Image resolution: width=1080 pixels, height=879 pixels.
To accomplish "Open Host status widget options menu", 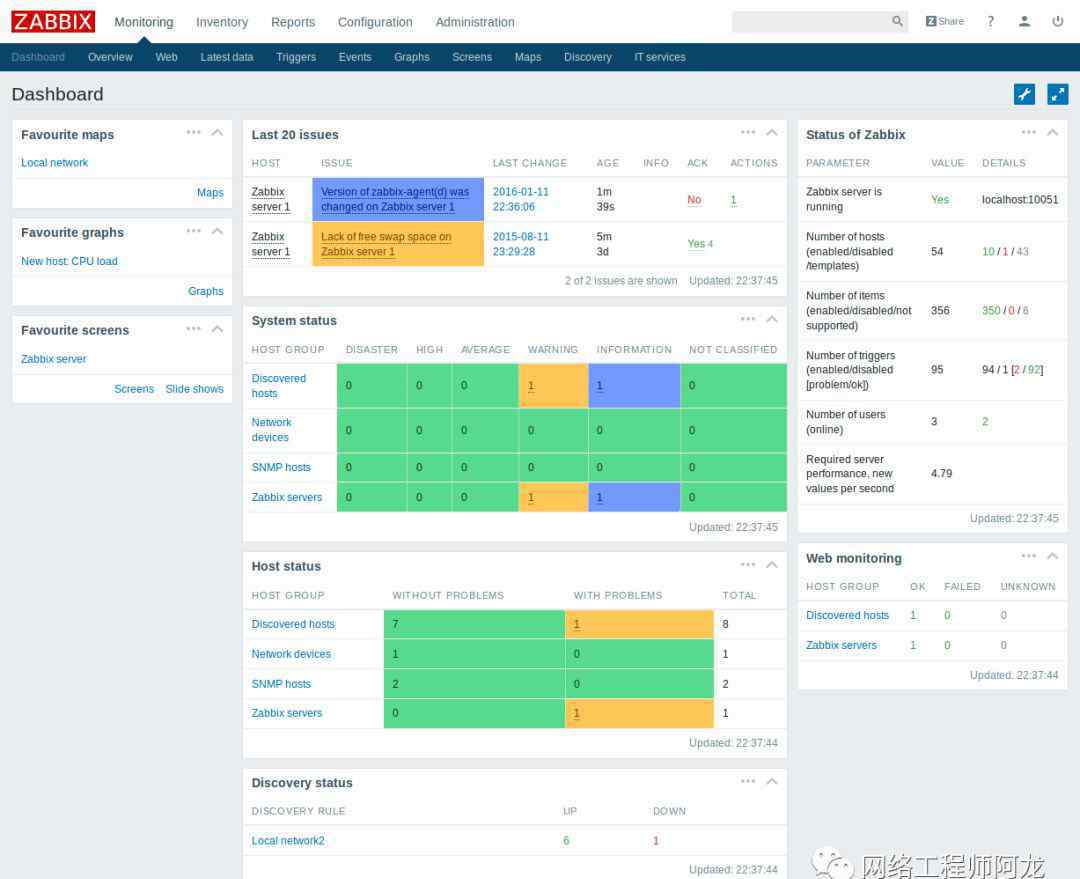I will [x=748, y=564].
